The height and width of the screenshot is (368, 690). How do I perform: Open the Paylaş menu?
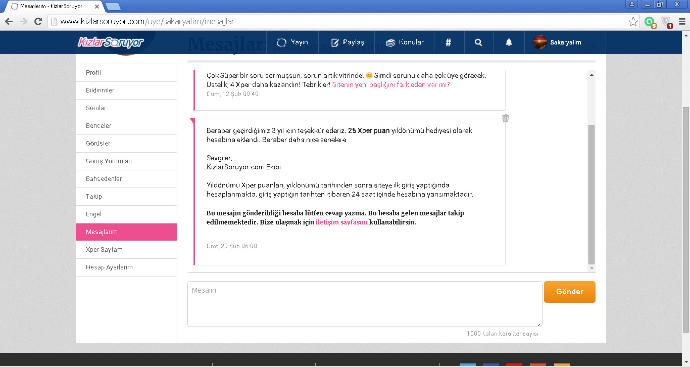pyautogui.click(x=347, y=43)
